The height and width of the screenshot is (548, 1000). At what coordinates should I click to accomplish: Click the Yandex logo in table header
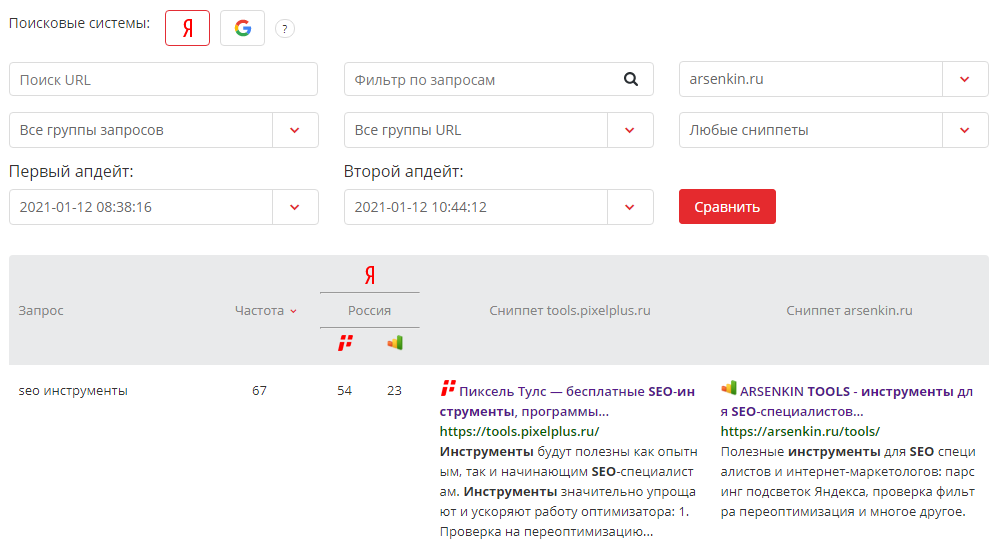pyautogui.click(x=370, y=275)
